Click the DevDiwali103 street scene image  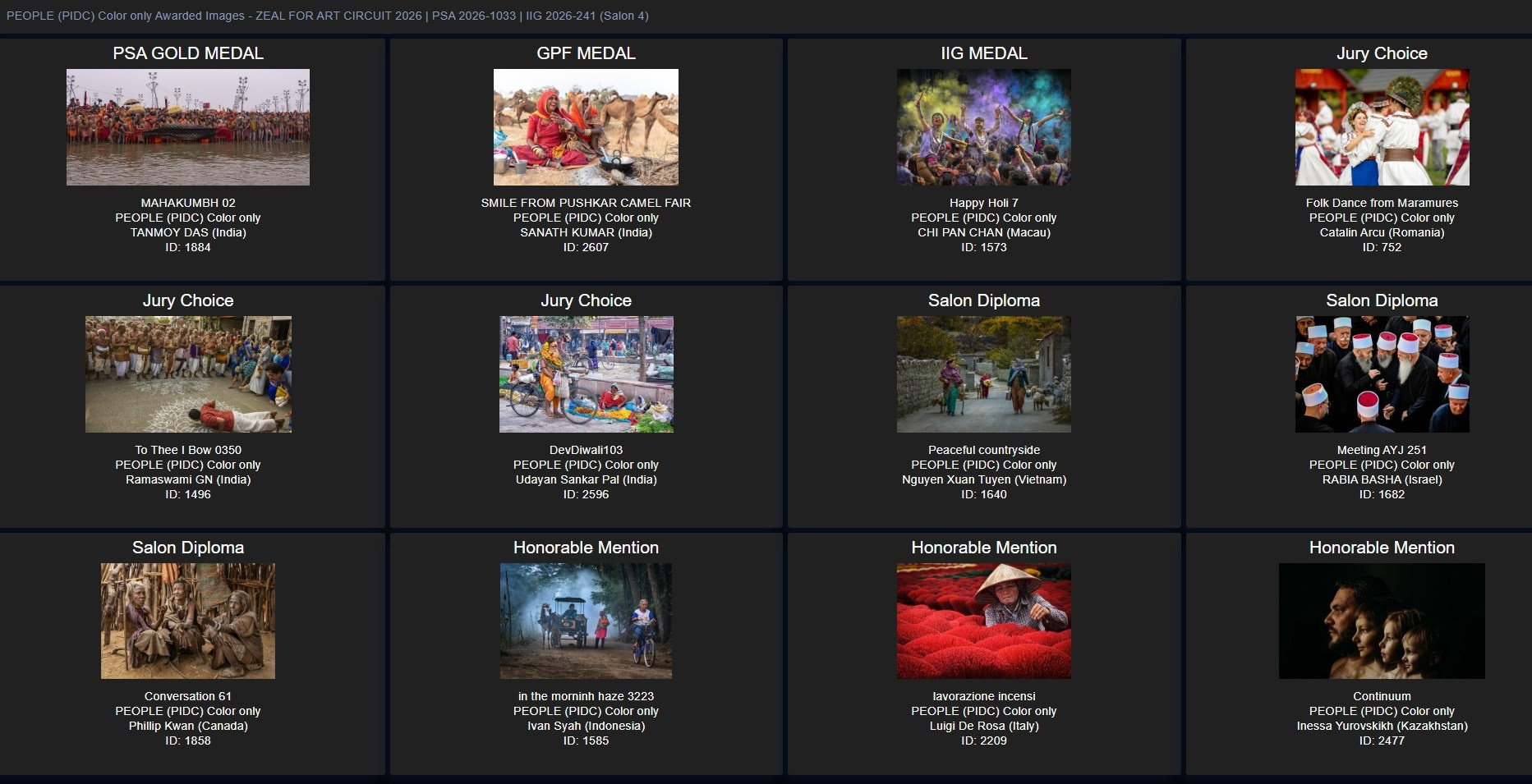click(x=586, y=374)
